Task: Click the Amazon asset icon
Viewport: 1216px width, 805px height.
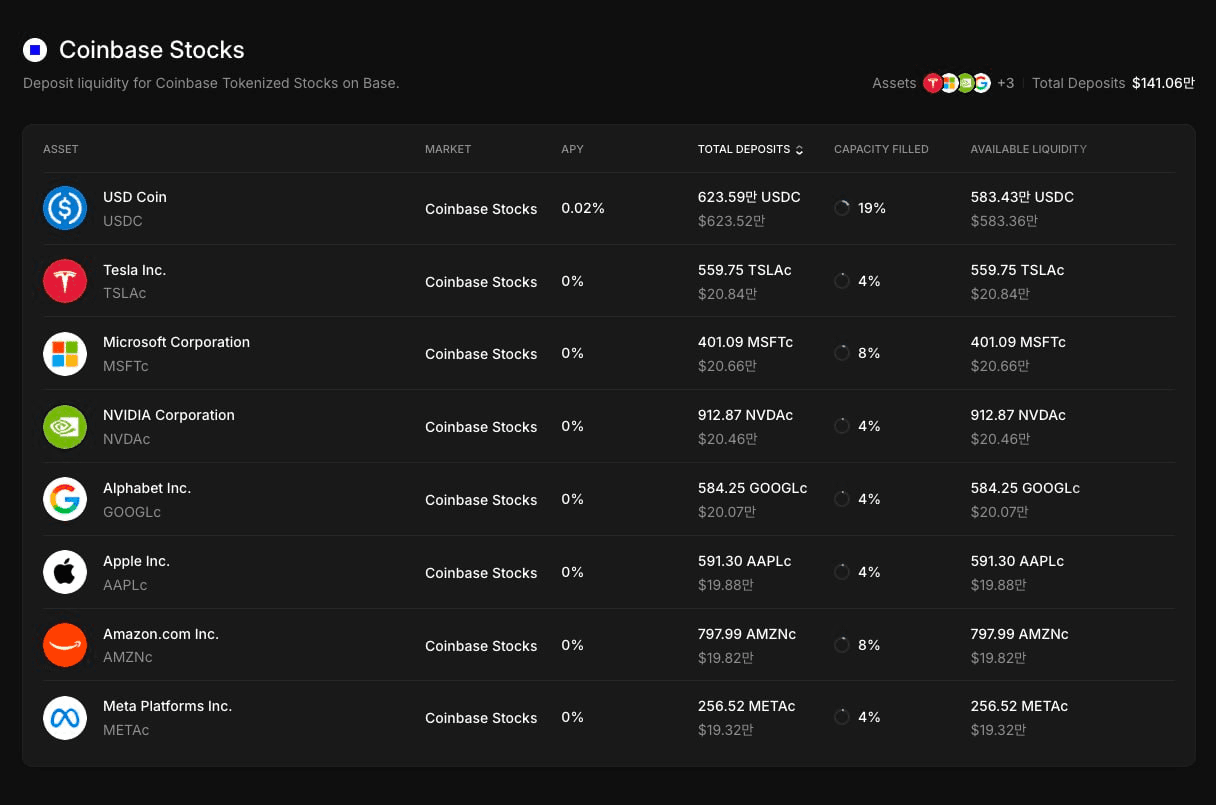Action: point(65,645)
